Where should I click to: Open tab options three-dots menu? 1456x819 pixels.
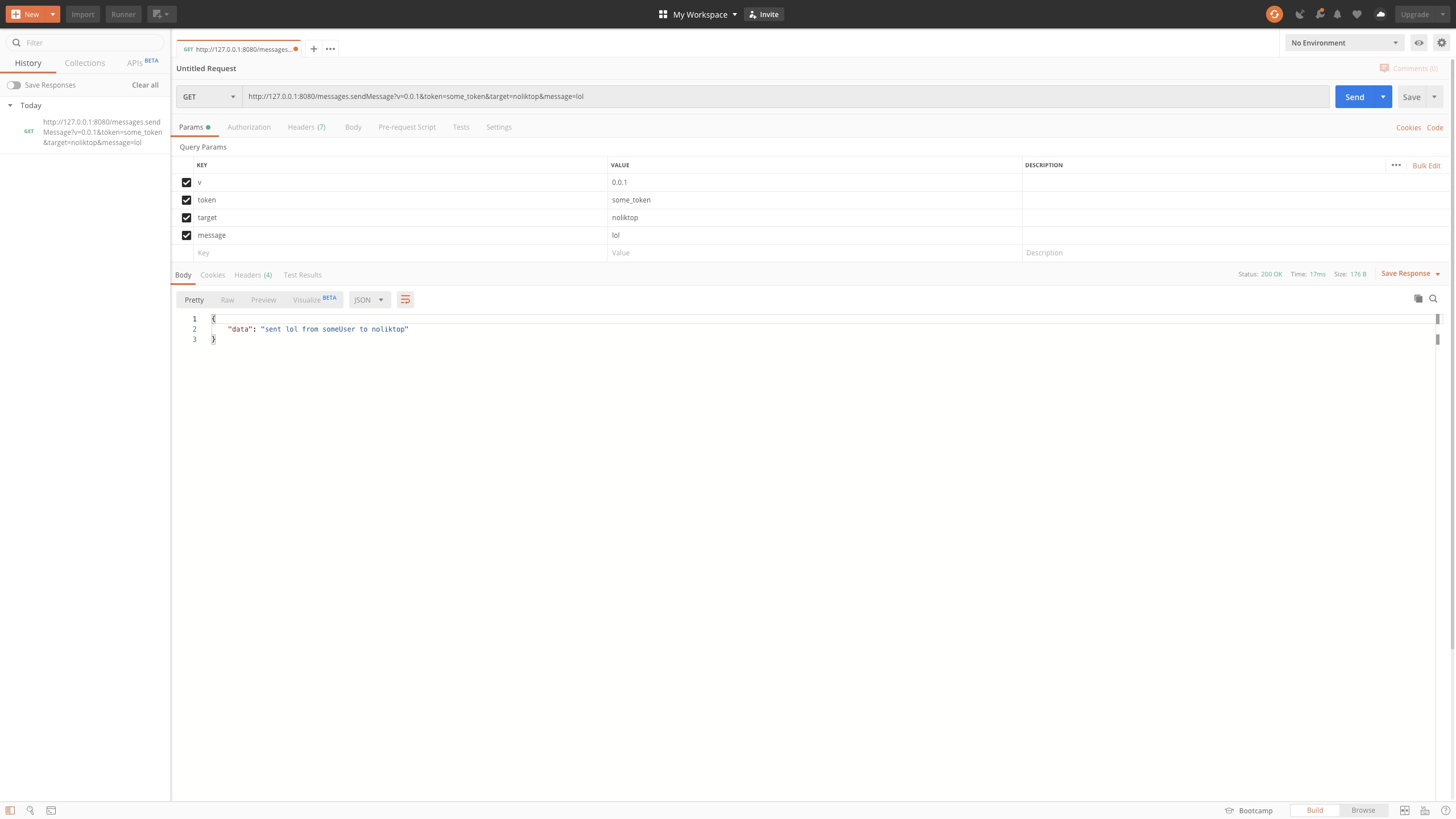point(330,49)
